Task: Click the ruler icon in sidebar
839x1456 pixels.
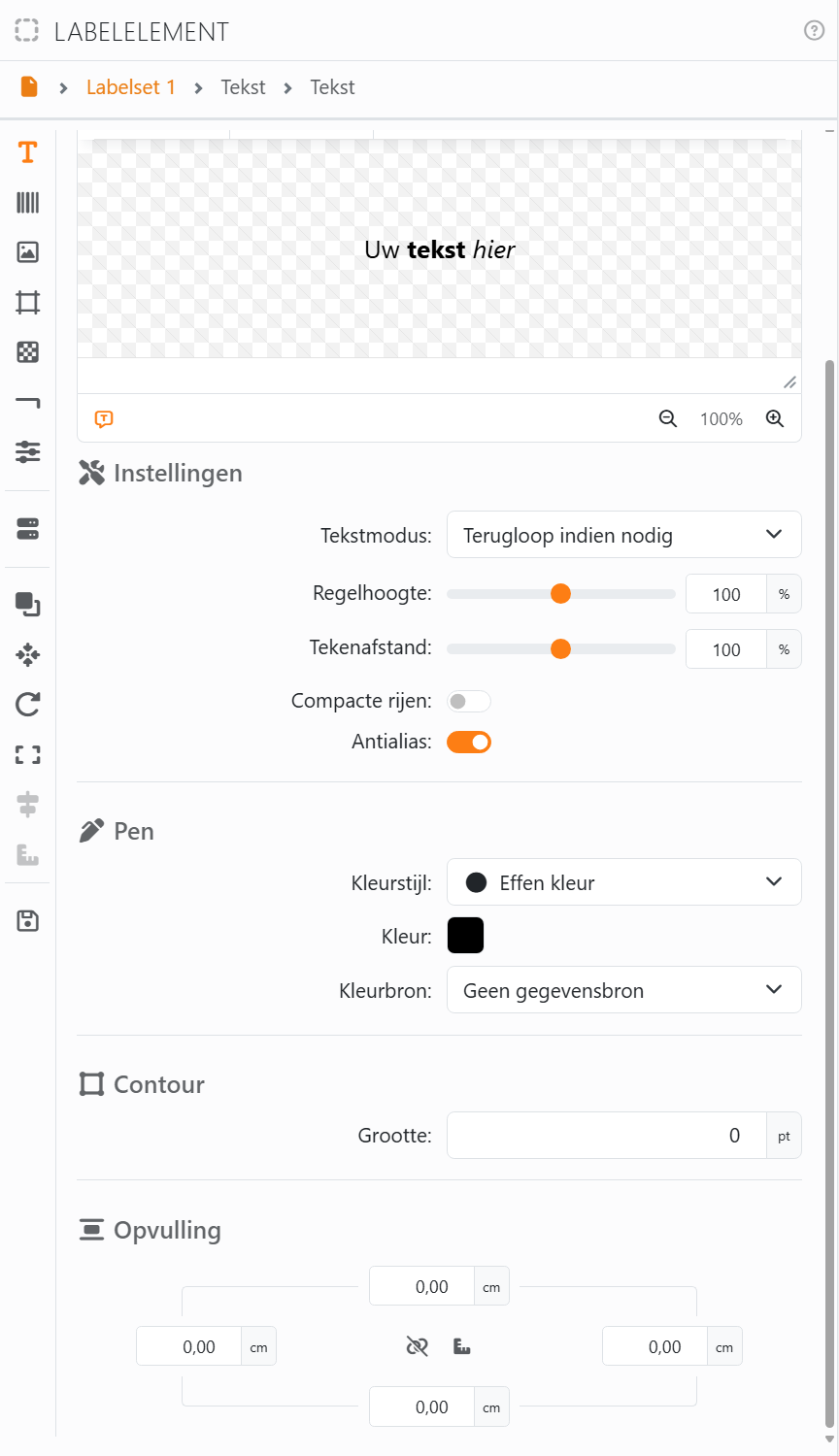Action: tap(28, 855)
